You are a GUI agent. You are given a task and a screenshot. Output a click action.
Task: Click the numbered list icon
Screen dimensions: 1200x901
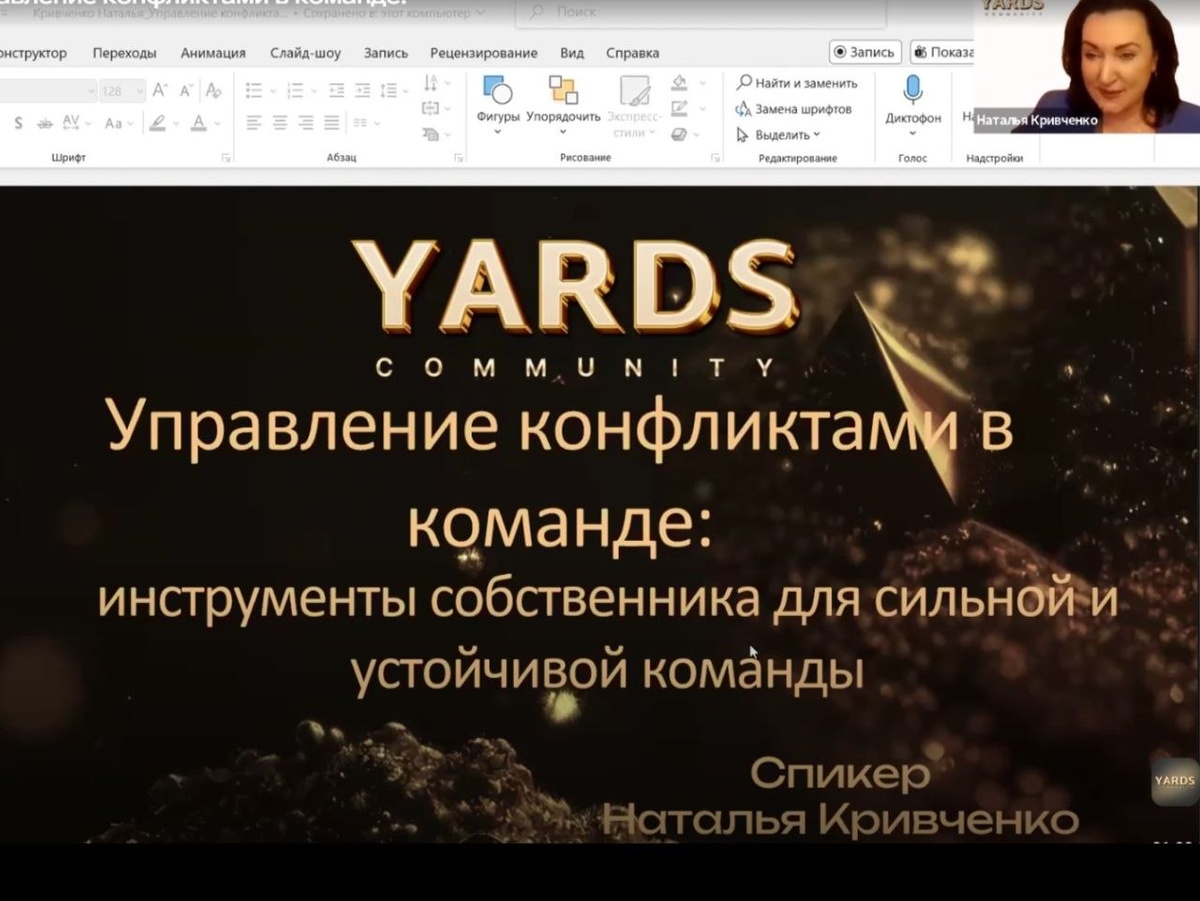(x=295, y=90)
